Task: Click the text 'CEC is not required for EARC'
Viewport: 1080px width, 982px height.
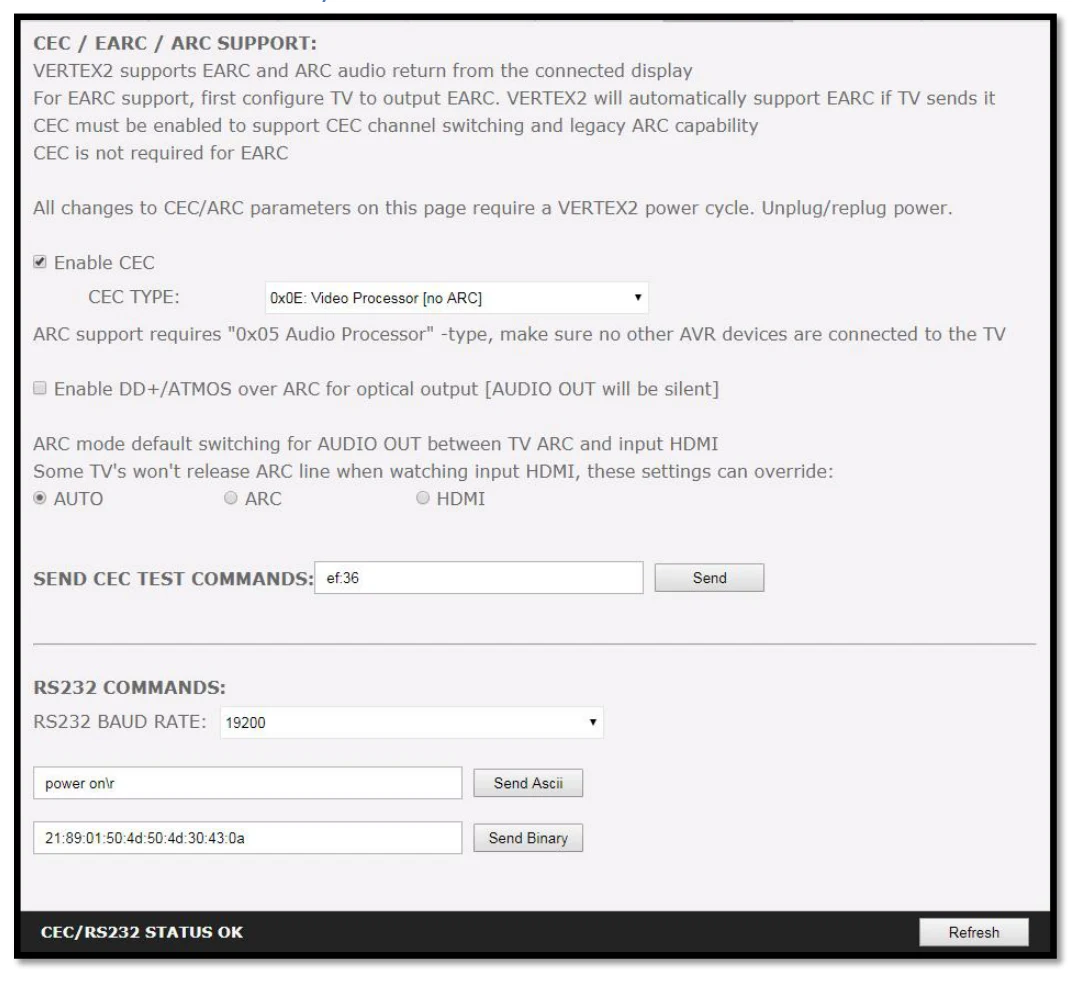Action: pos(160,153)
